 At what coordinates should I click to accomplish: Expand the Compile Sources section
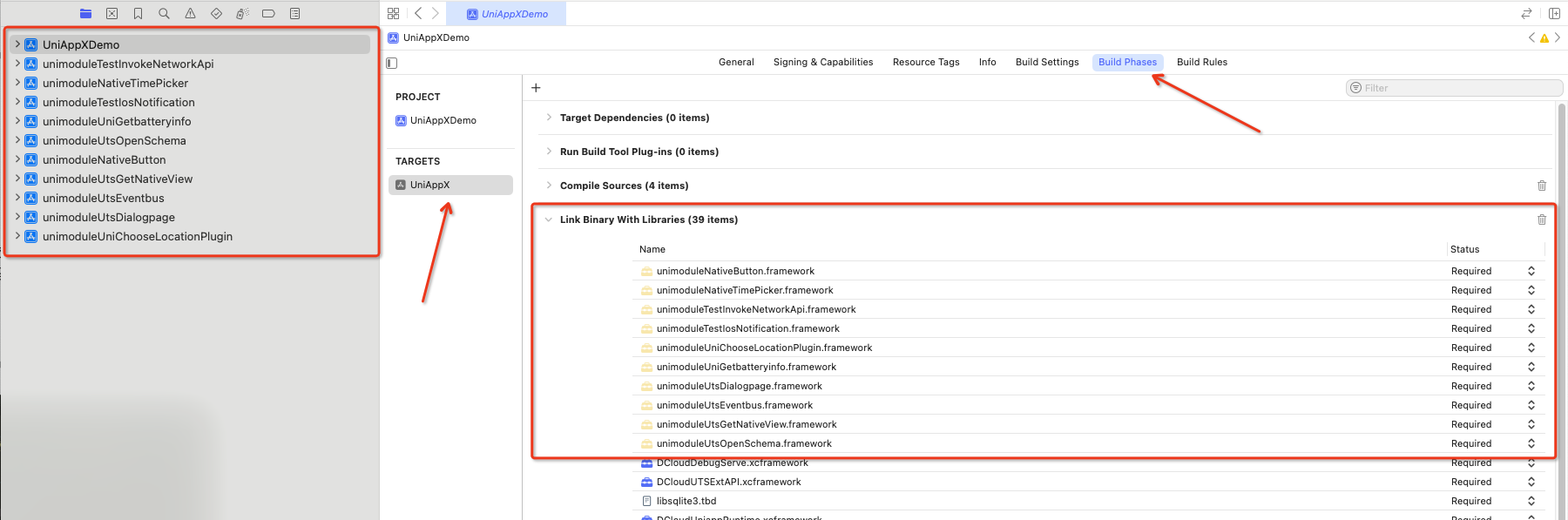tap(548, 186)
